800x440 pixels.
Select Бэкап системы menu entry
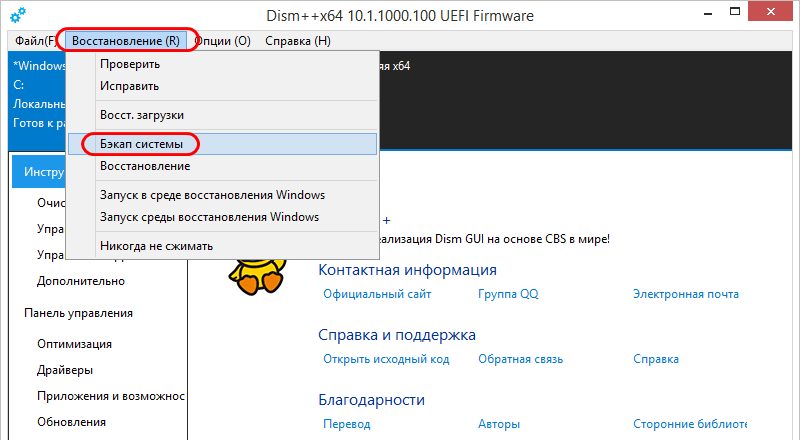pos(222,144)
